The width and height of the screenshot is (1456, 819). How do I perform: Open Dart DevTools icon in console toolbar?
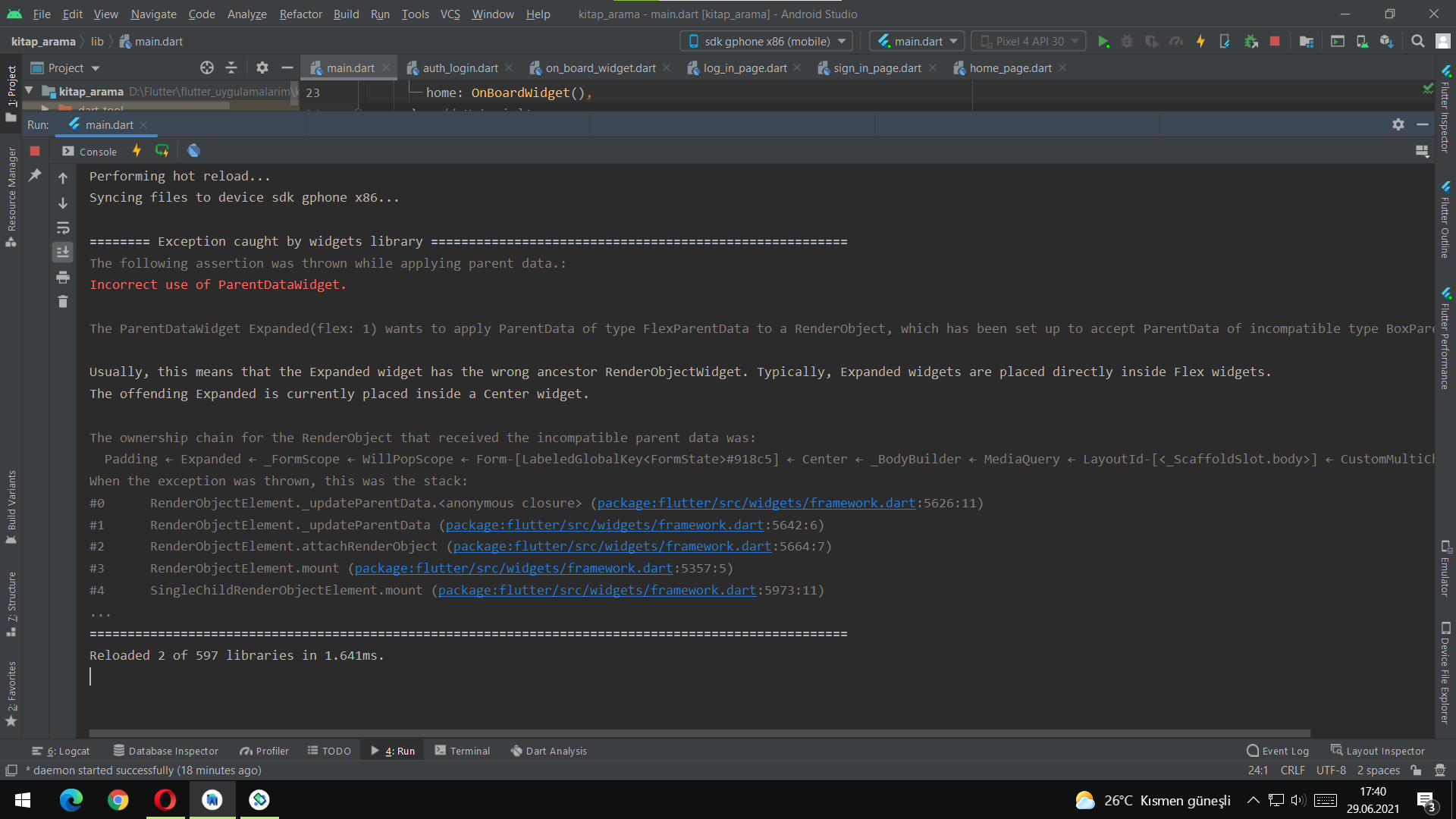(x=193, y=151)
